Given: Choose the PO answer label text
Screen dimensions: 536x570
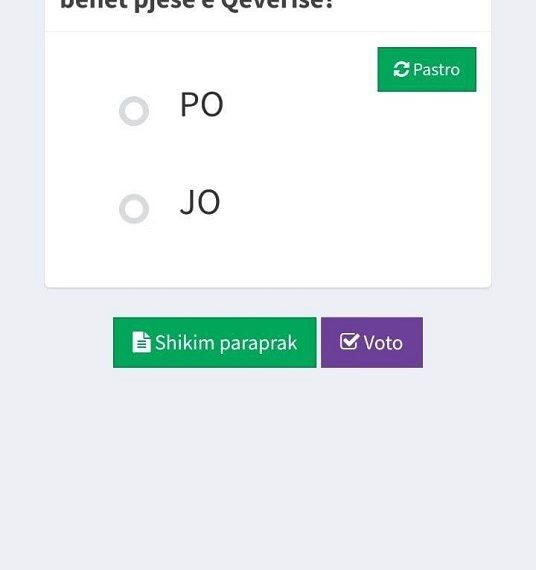Looking at the screenshot, I should coord(201,104).
